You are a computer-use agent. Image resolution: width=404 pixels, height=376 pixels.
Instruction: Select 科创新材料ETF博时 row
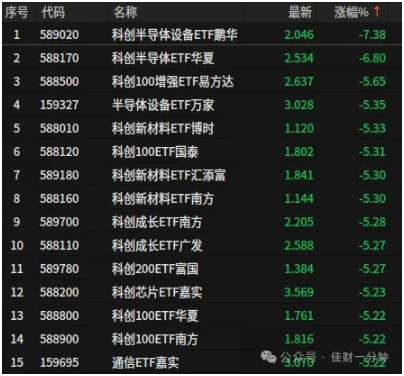[202, 128]
